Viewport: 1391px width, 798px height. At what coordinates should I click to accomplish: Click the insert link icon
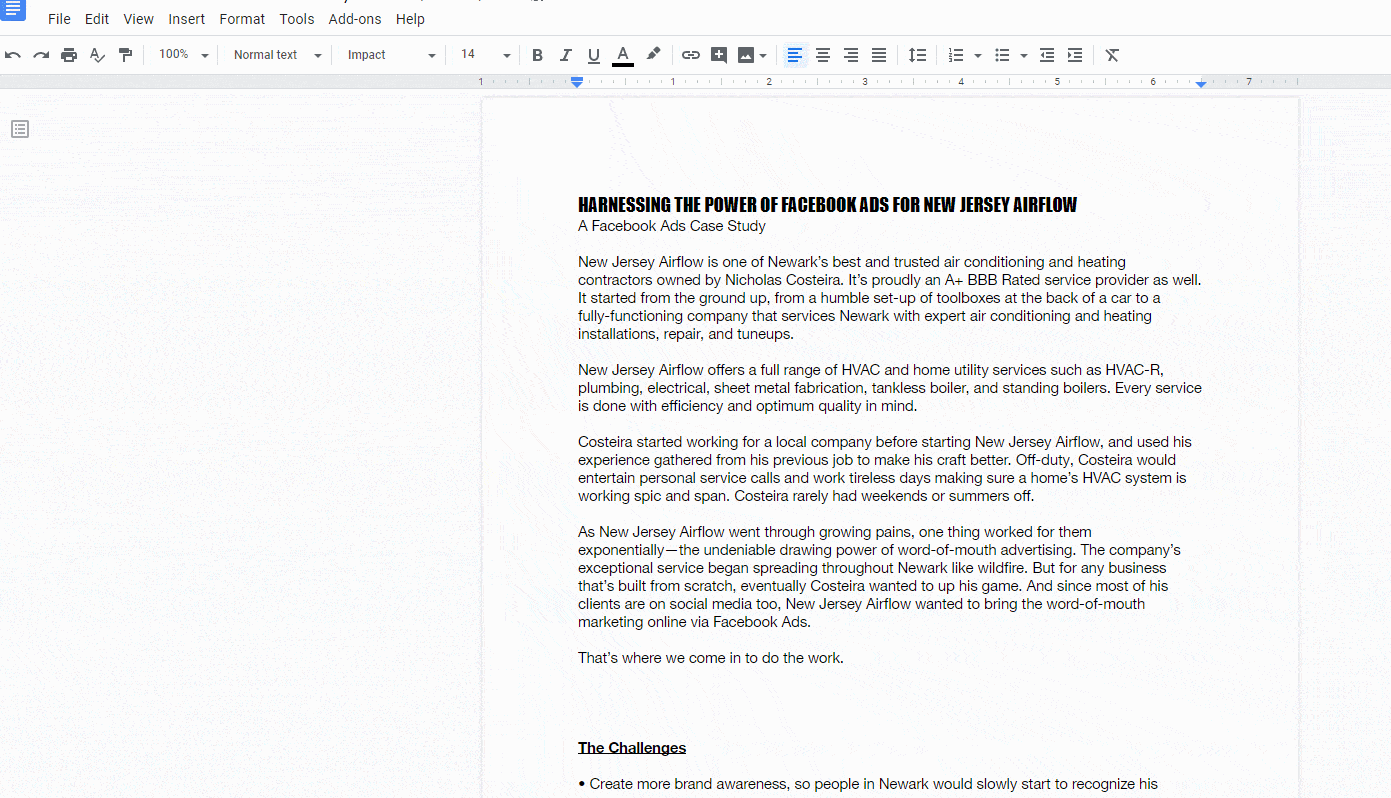[x=691, y=55]
